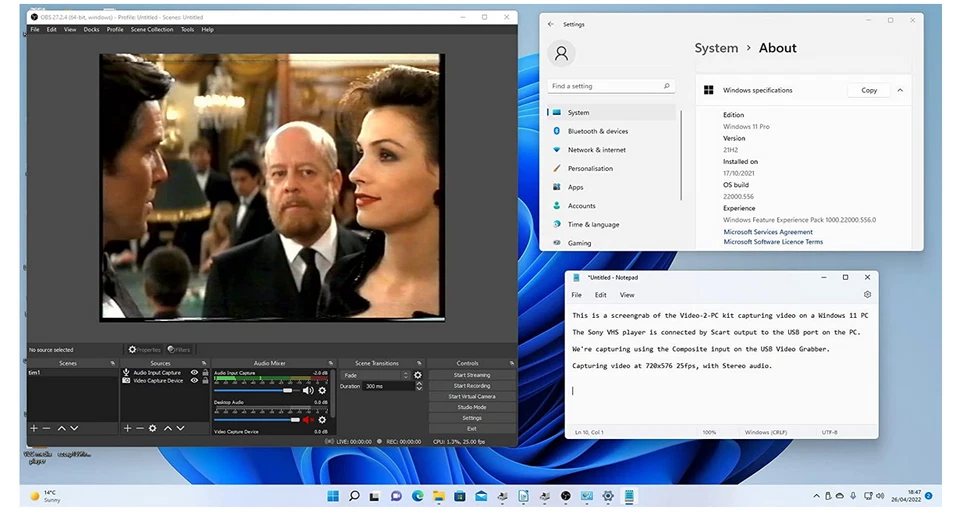Open OBS File menu
Screen dimensions: 960x514
coord(35,29)
